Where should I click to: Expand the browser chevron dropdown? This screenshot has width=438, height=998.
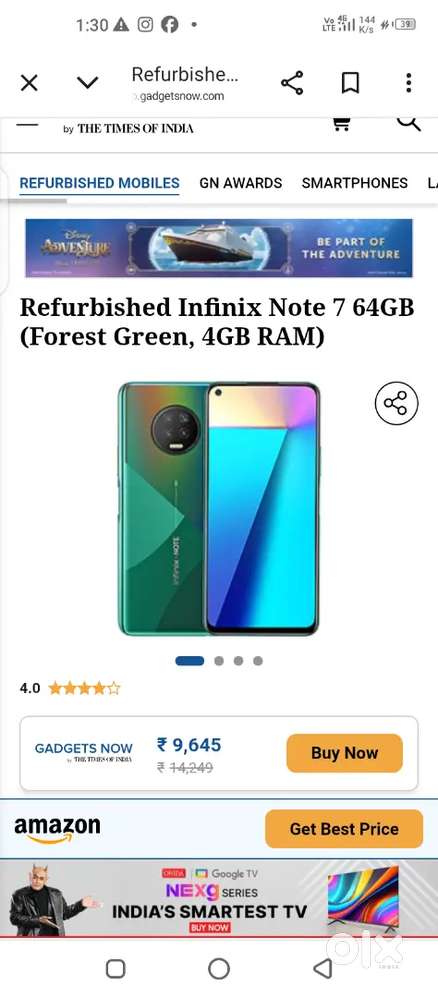tap(87, 83)
